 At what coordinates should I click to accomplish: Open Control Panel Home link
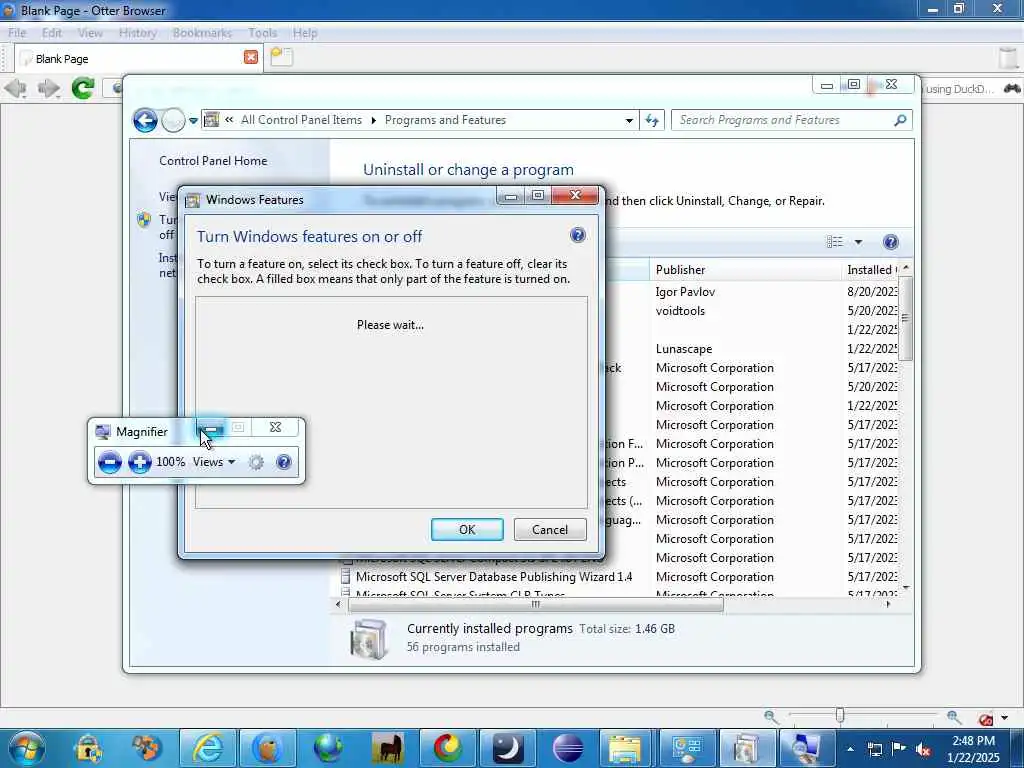(213, 161)
